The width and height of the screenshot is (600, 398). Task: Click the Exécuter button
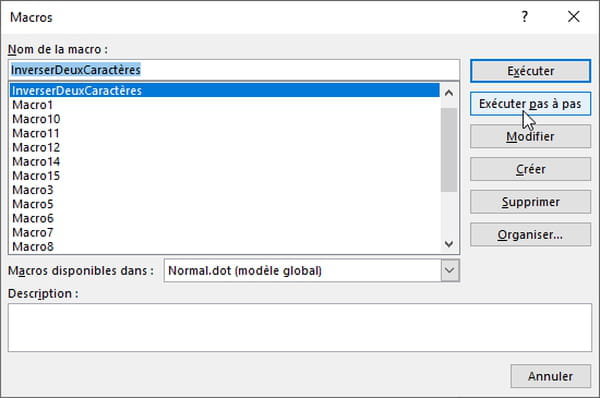[530, 71]
